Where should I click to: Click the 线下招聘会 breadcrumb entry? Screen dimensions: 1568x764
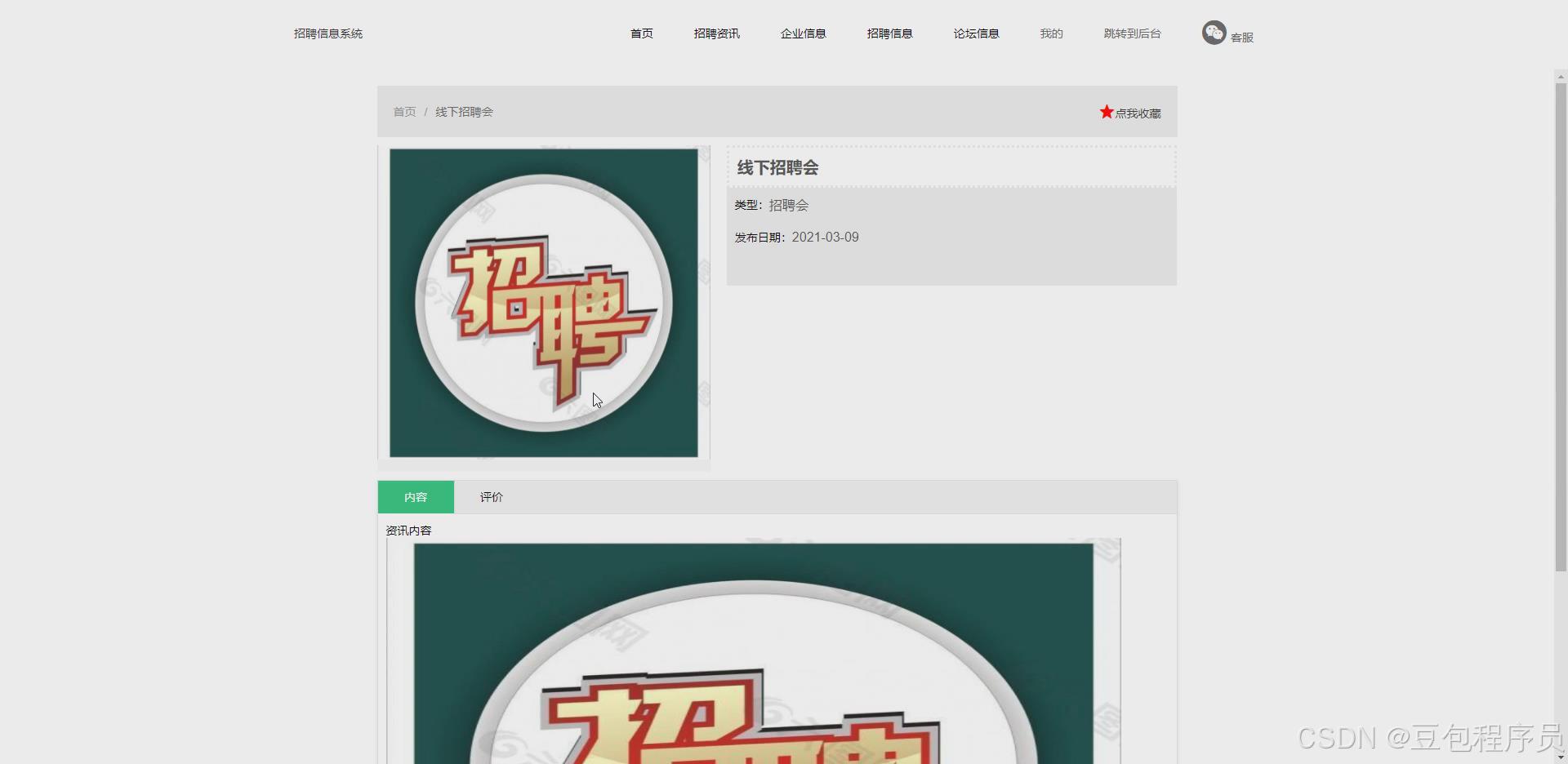click(x=464, y=112)
